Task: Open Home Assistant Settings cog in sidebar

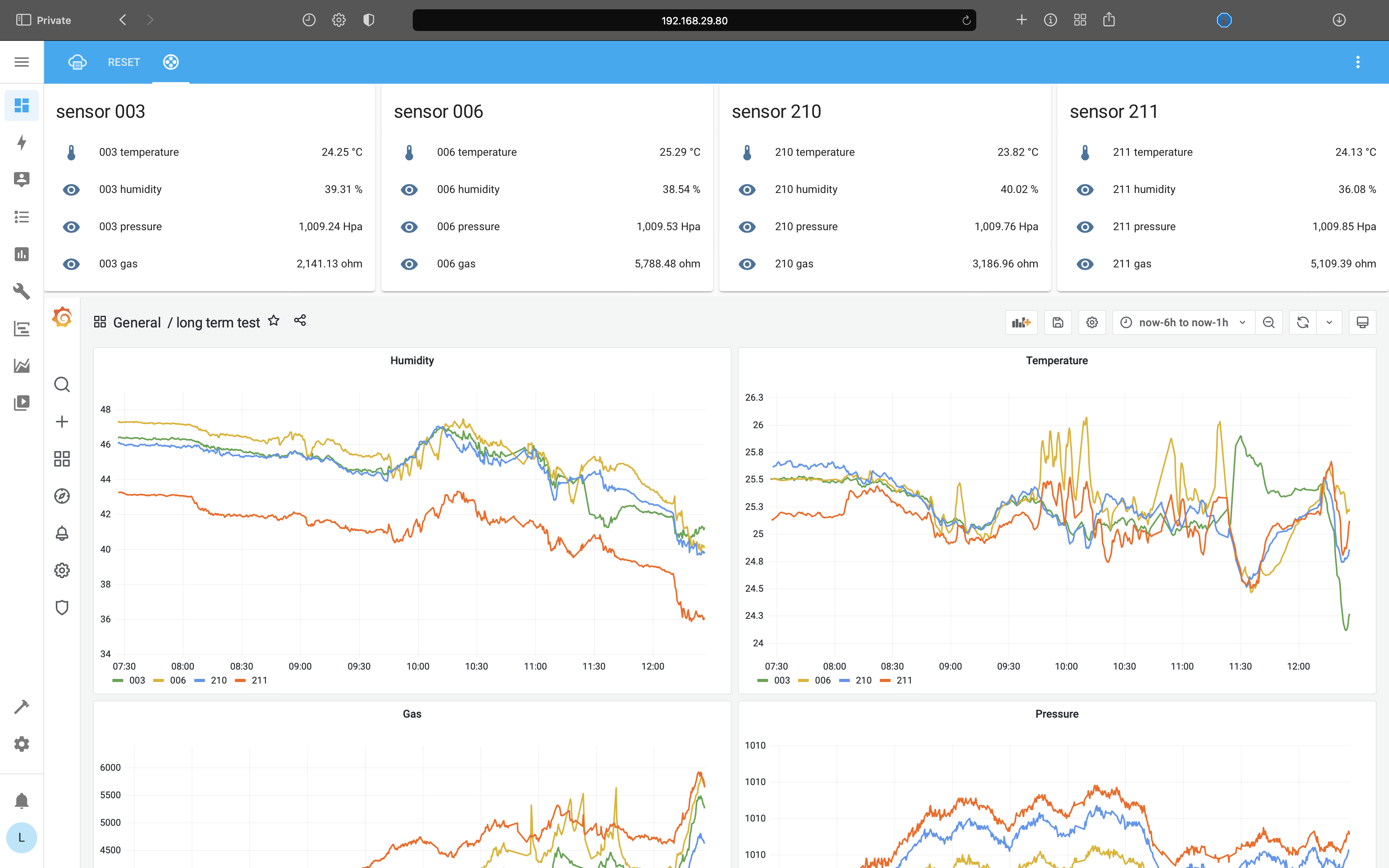Action: (22, 744)
